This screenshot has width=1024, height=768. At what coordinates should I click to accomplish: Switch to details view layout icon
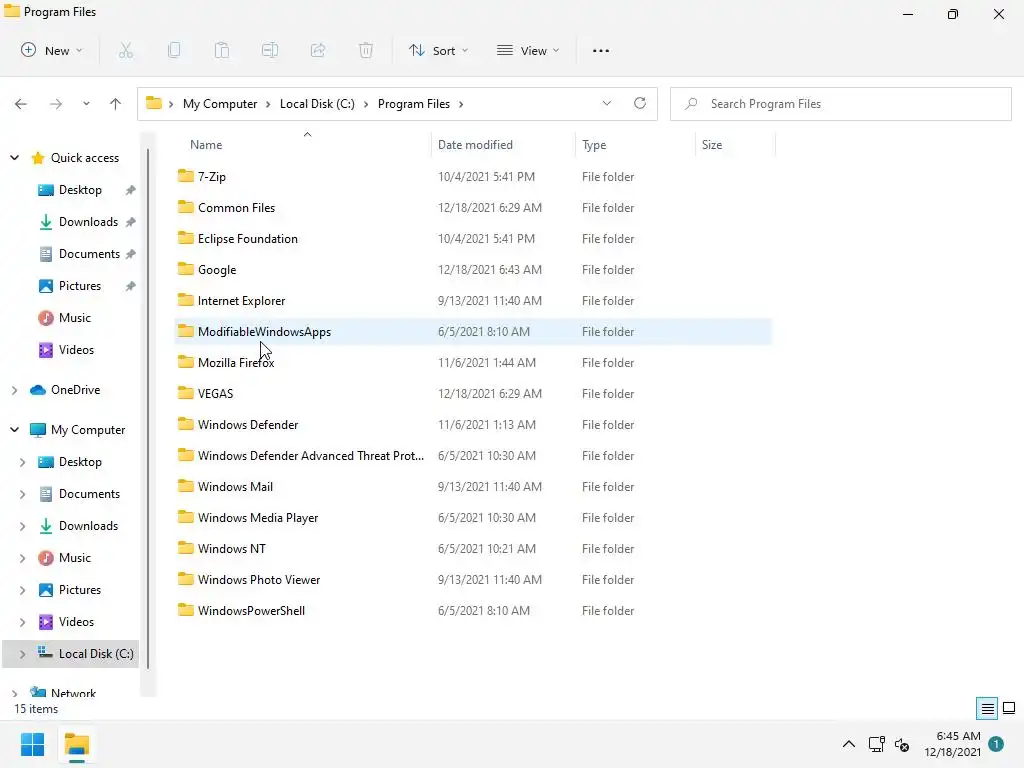tap(987, 708)
